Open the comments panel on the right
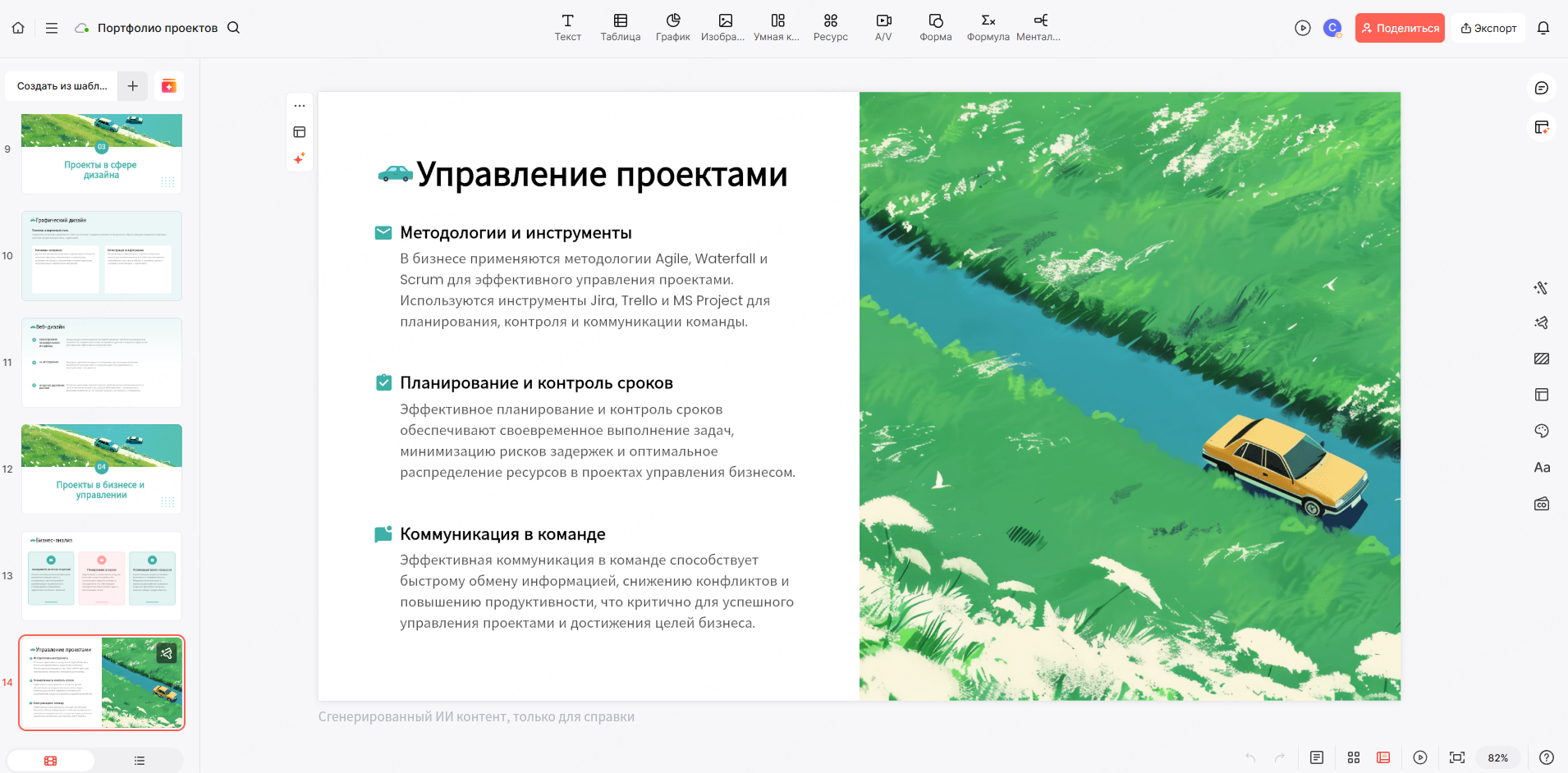1568x773 pixels. pyautogui.click(x=1542, y=87)
